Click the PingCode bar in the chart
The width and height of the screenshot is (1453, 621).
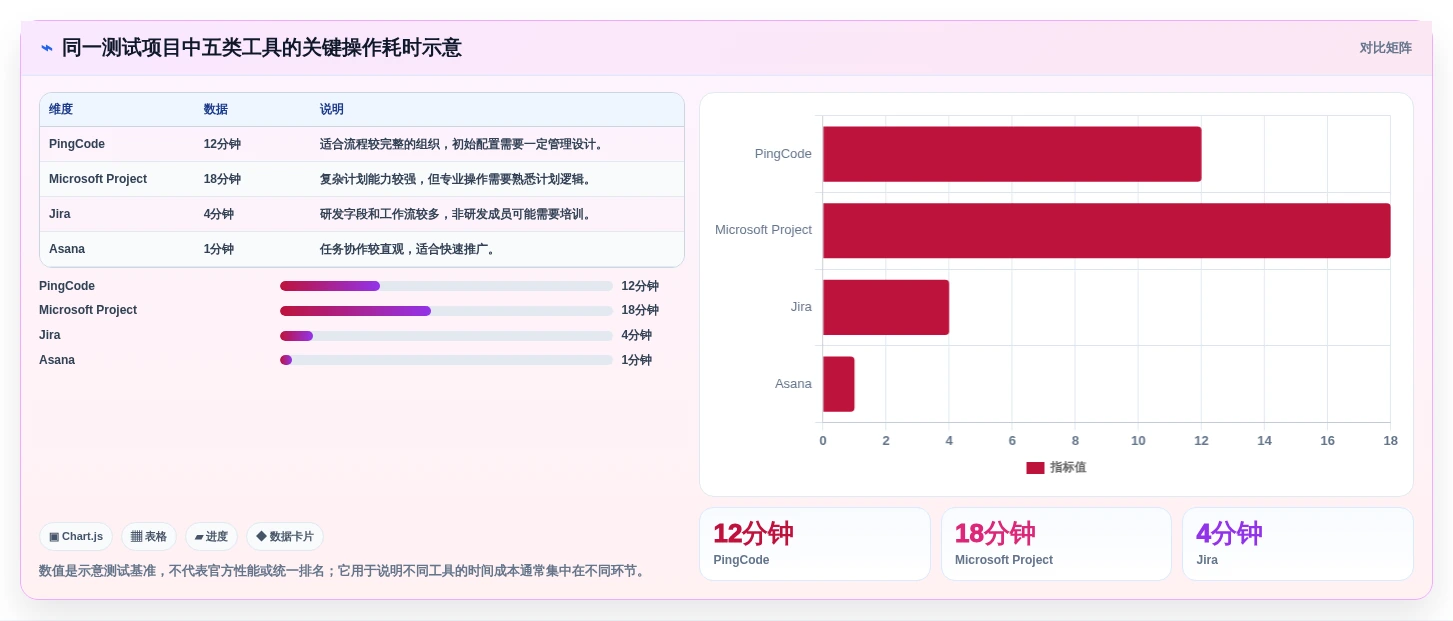click(1012, 154)
